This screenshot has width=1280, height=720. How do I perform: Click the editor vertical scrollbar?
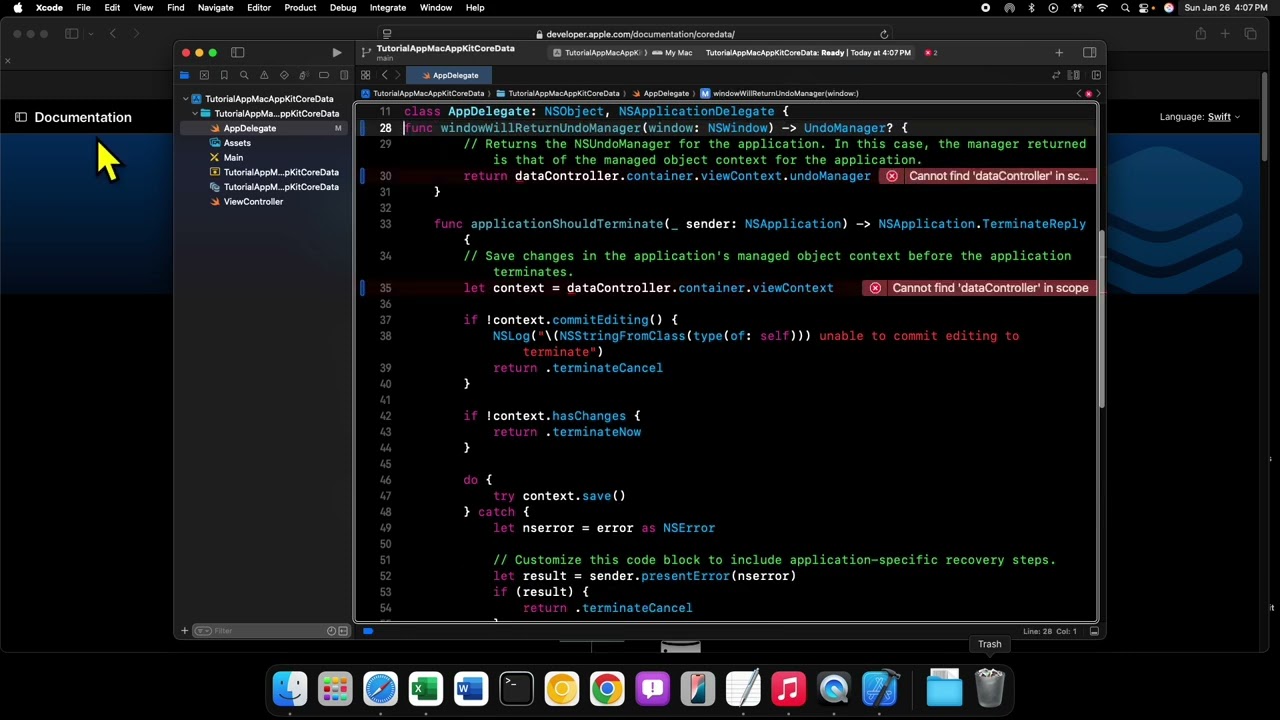(x=1100, y=320)
